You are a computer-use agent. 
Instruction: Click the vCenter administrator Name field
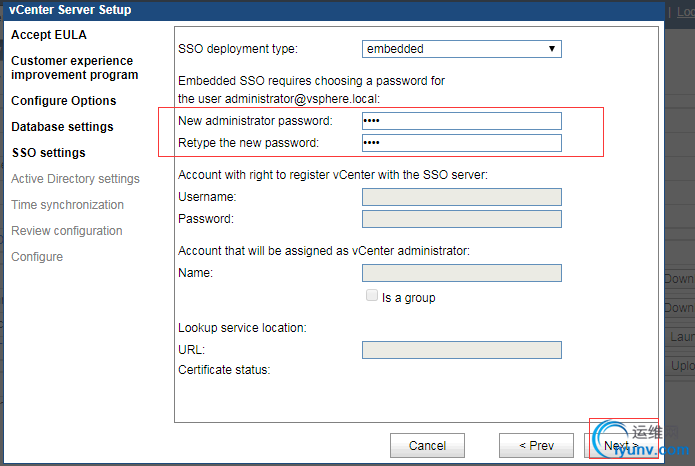pyautogui.click(x=461, y=273)
